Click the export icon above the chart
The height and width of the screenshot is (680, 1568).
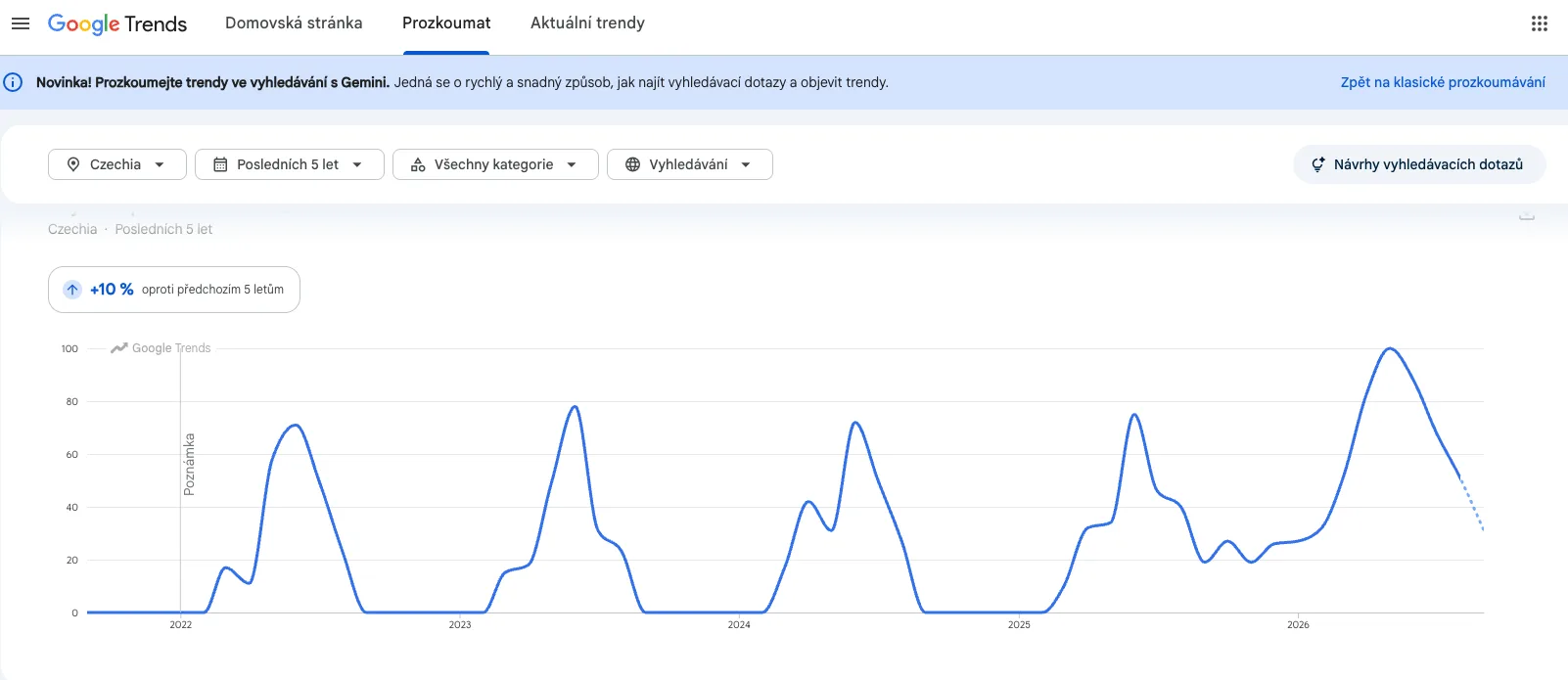tap(1527, 215)
